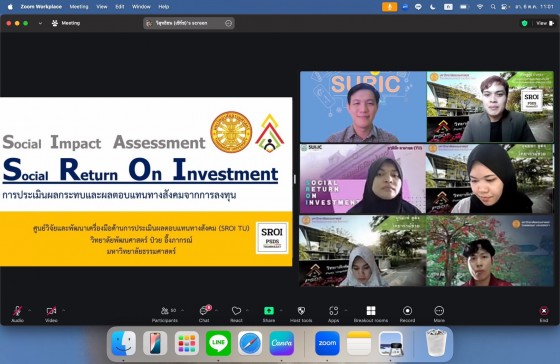Viewport: 560px width, 364px height.
Task: Open Meeting info in title bar
Action: click(x=66, y=23)
